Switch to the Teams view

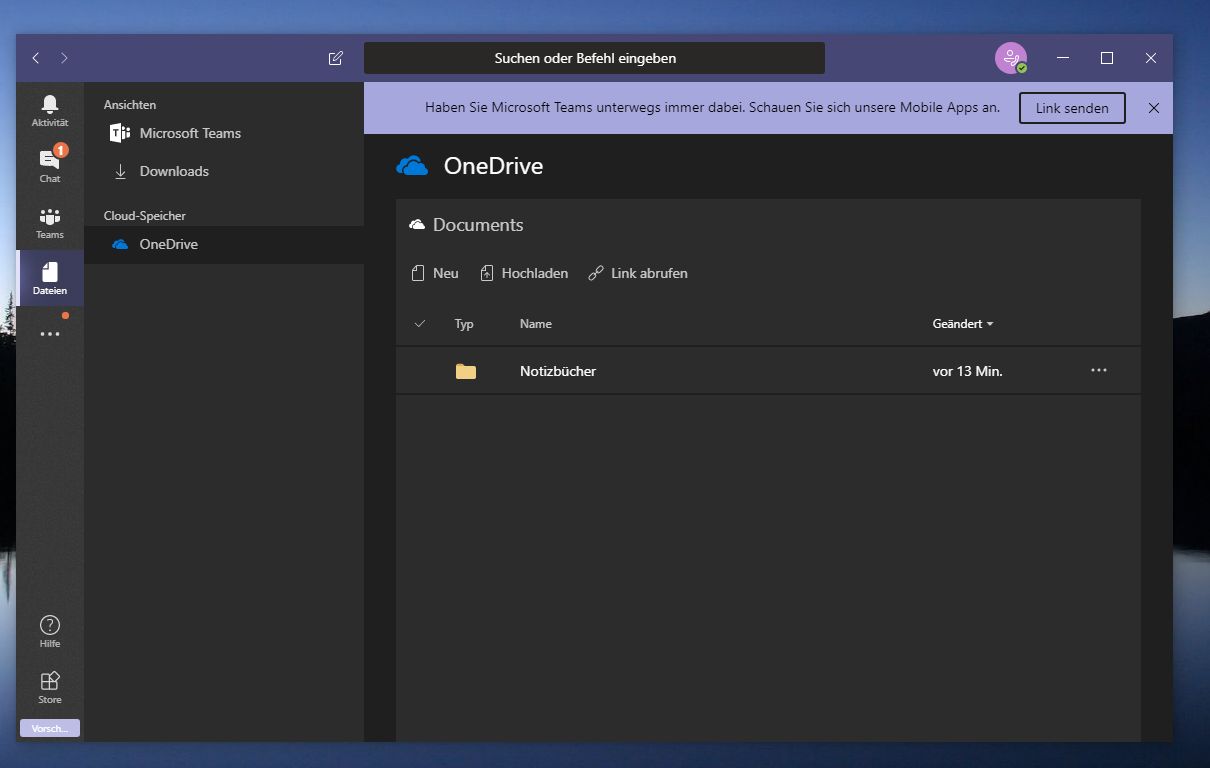(x=50, y=222)
